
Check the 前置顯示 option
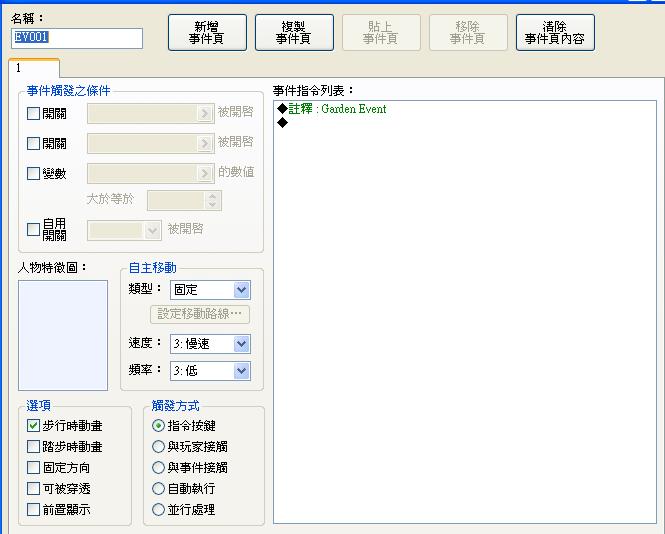click(33, 509)
